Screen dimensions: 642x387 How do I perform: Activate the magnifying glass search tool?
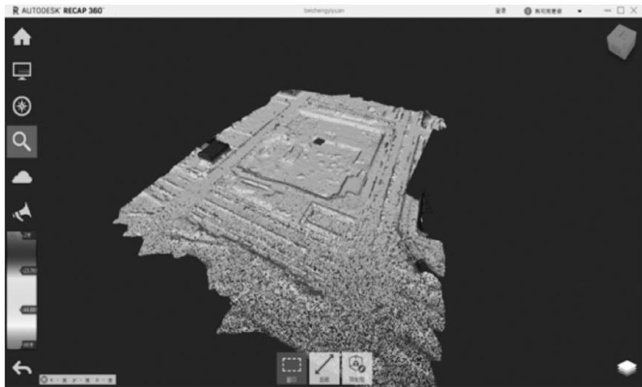22,142
